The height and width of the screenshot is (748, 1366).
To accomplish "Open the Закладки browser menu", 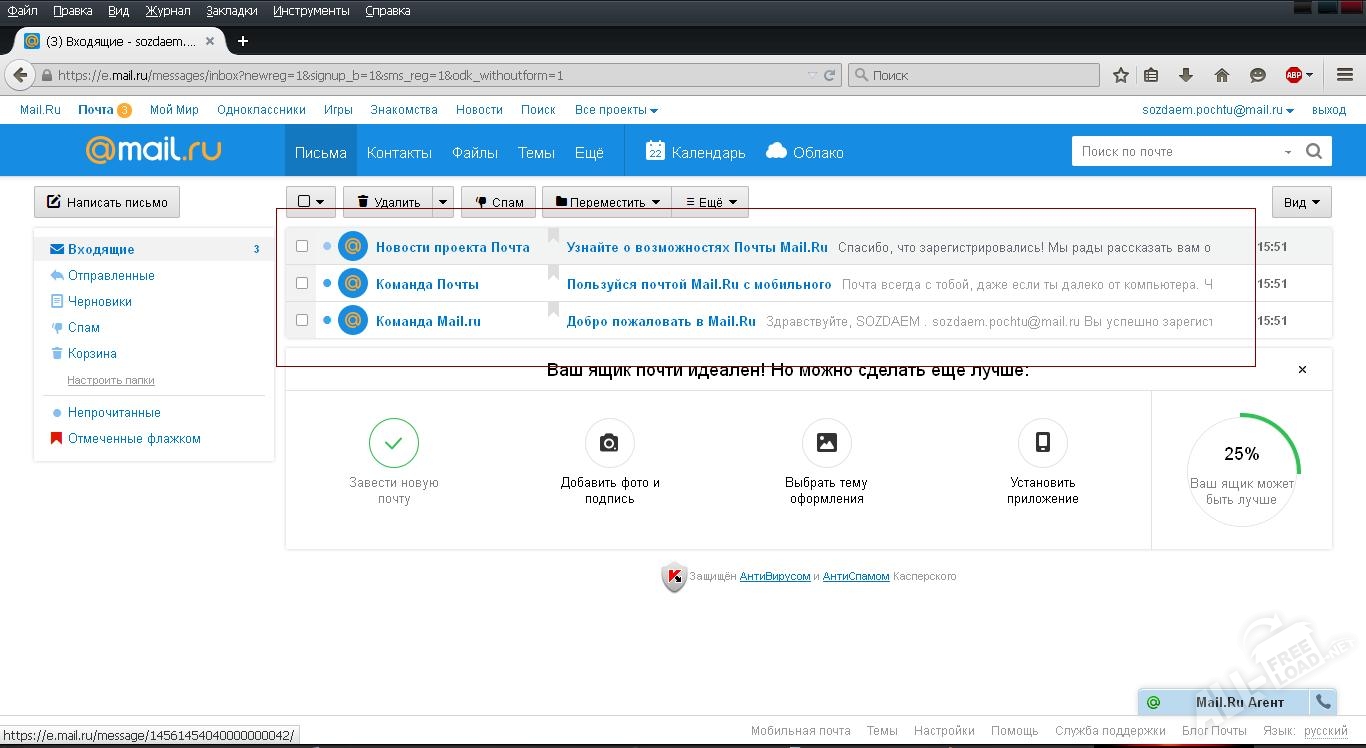I will coord(231,11).
